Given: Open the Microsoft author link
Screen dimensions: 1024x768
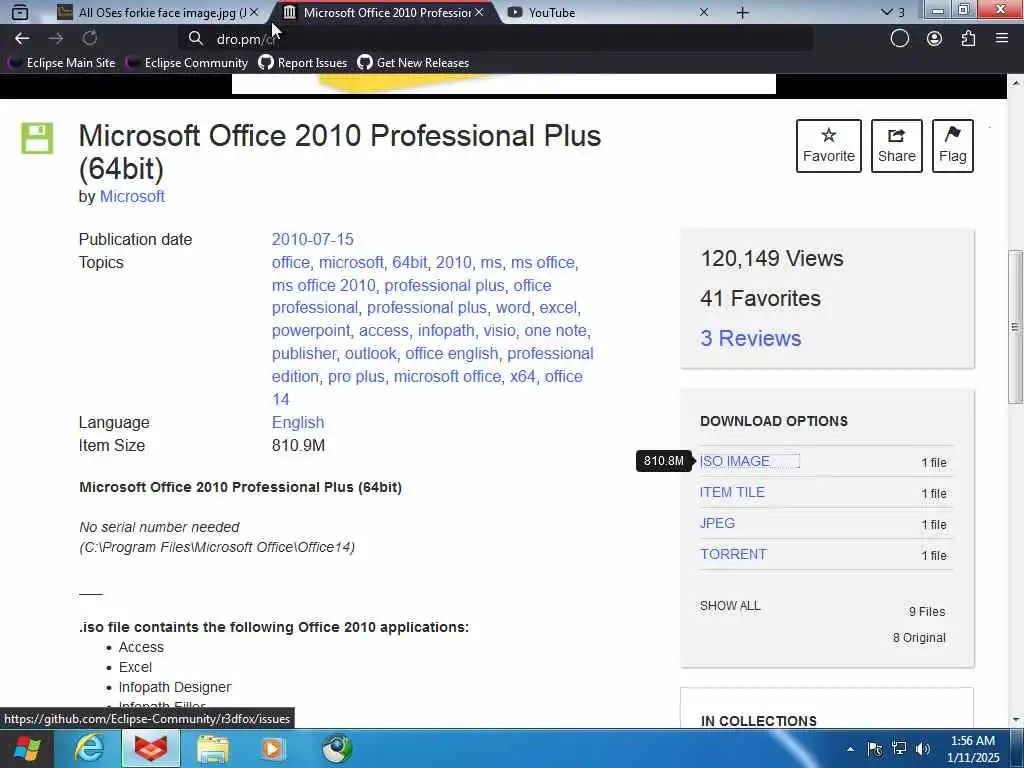Looking at the screenshot, I should [132, 197].
